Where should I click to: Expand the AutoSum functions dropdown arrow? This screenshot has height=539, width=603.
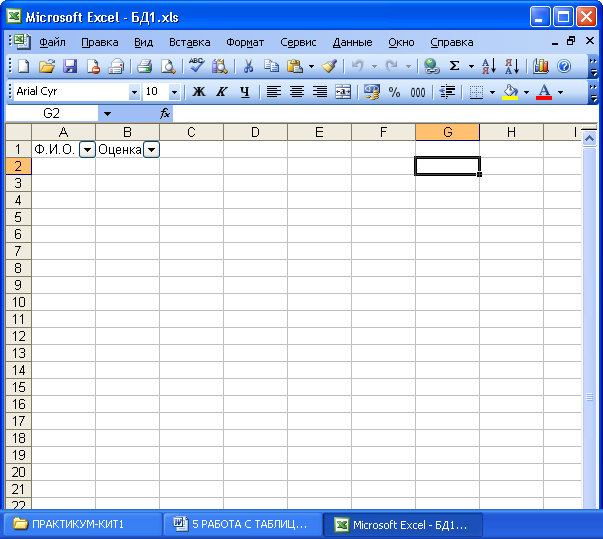pyautogui.click(x=471, y=66)
